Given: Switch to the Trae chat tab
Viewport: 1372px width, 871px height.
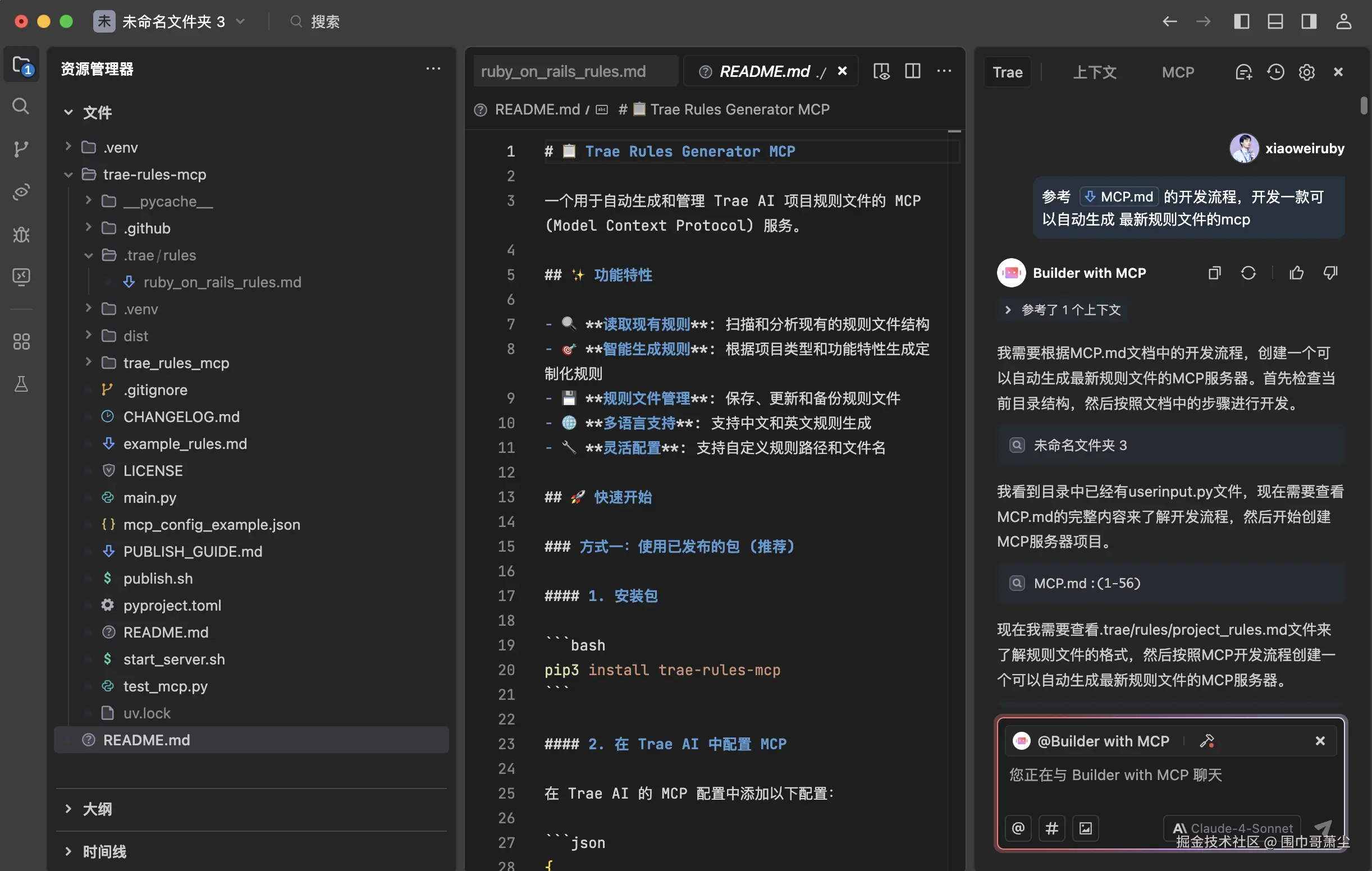Looking at the screenshot, I should (1007, 72).
